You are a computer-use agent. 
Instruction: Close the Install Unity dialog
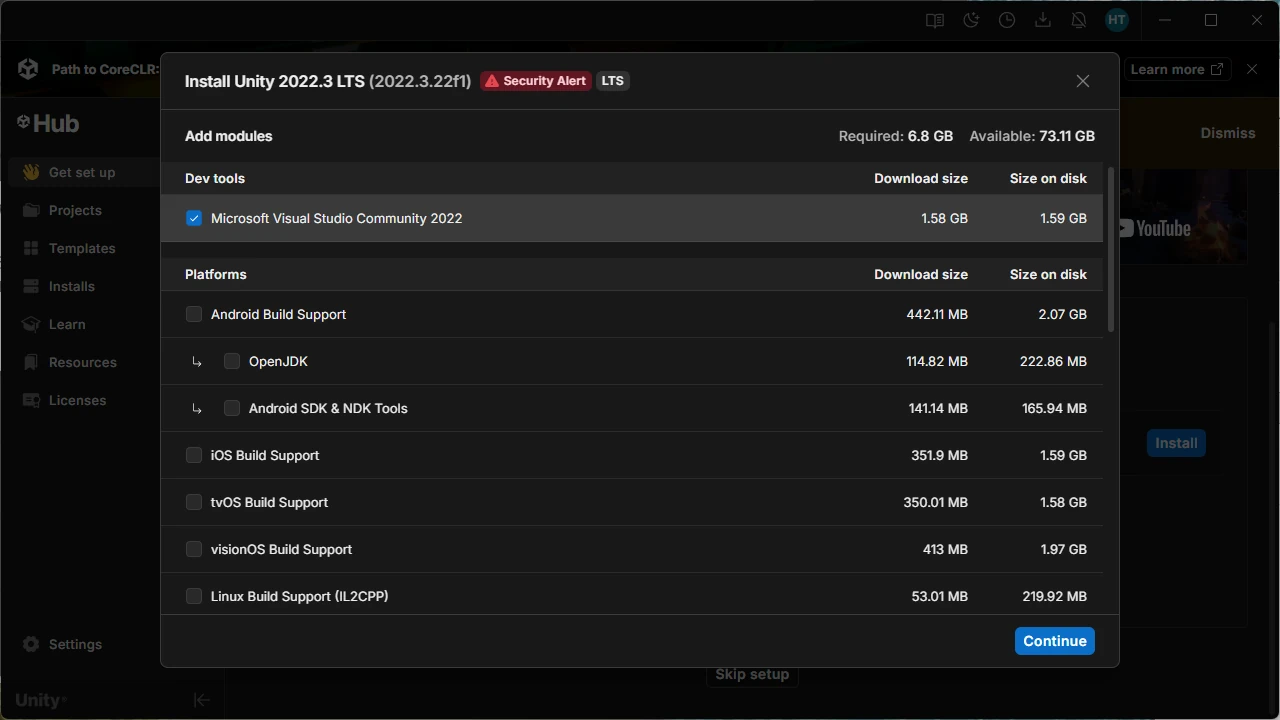[x=1083, y=81]
